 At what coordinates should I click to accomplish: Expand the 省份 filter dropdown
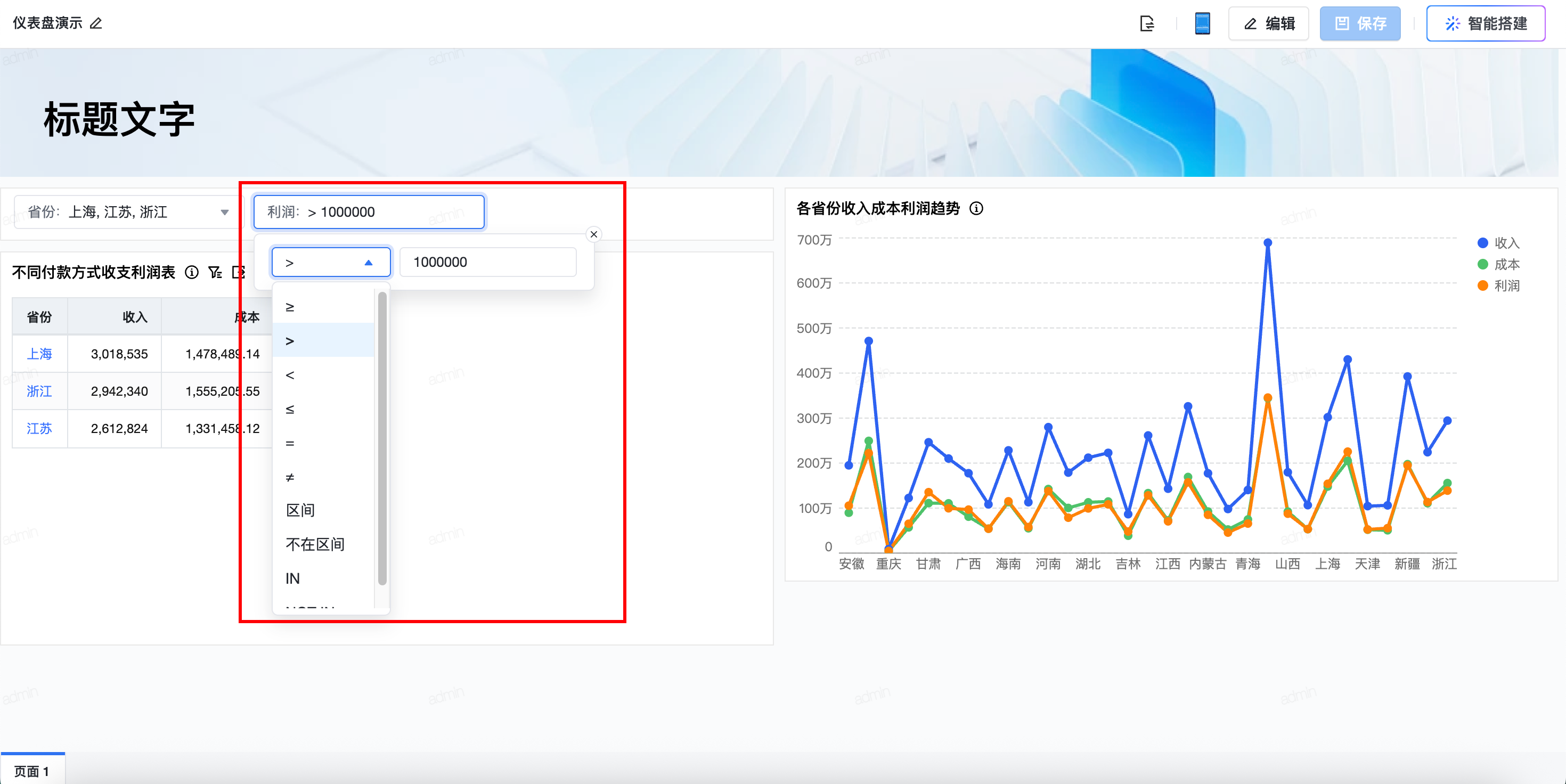tap(224, 212)
